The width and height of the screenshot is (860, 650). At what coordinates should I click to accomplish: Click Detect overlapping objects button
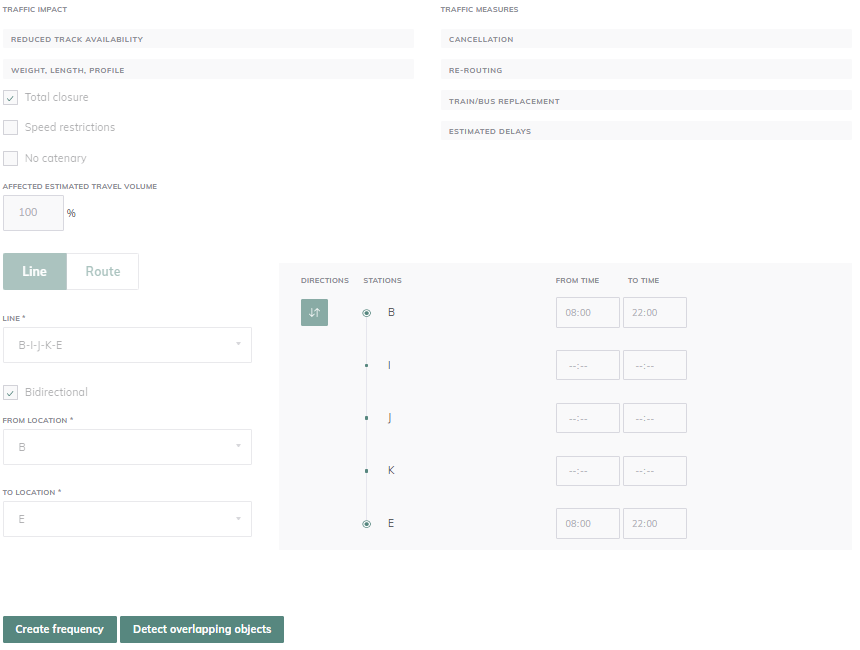click(202, 629)
